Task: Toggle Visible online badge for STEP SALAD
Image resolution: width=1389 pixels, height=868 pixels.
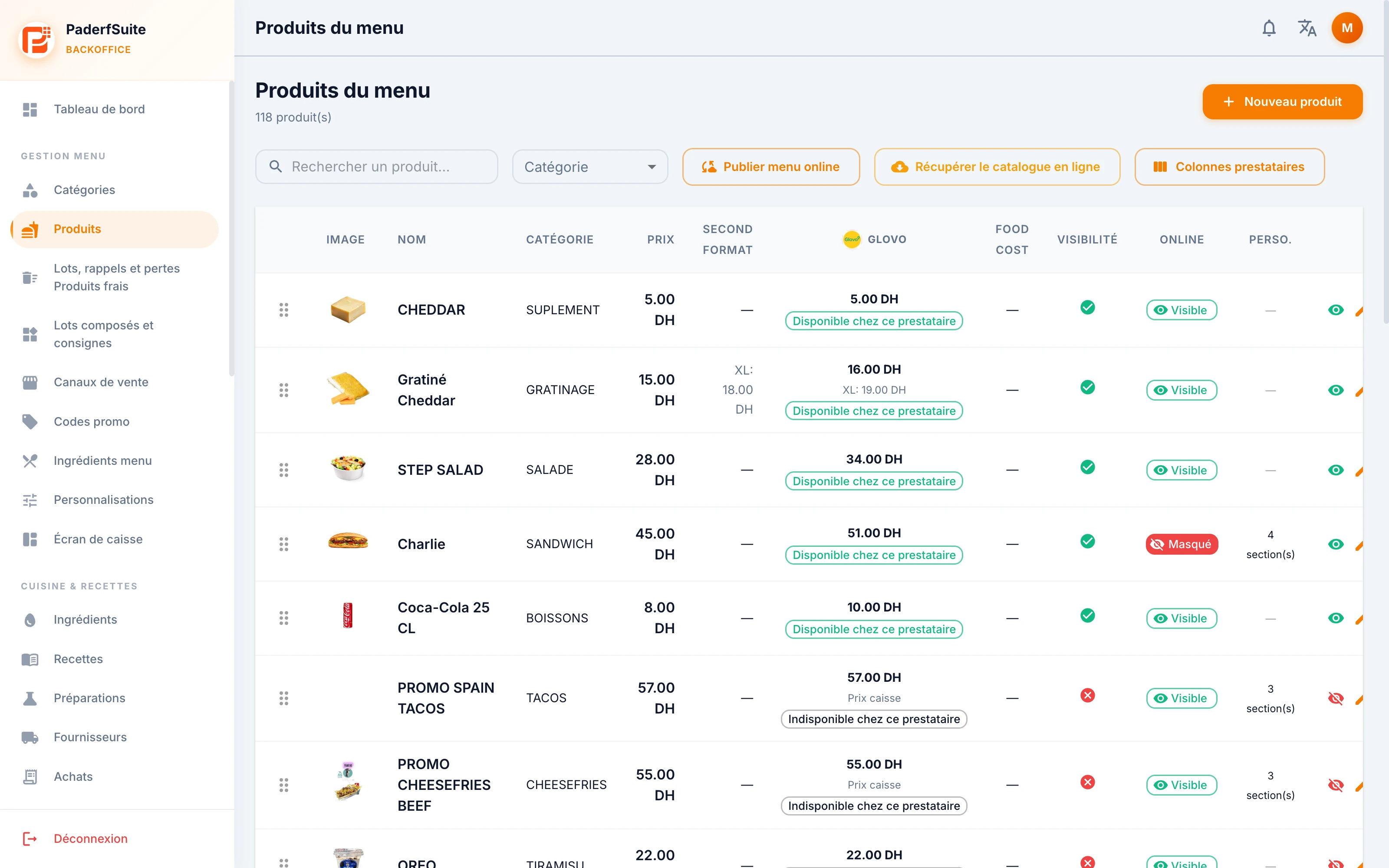Action: pos(1181,470)
